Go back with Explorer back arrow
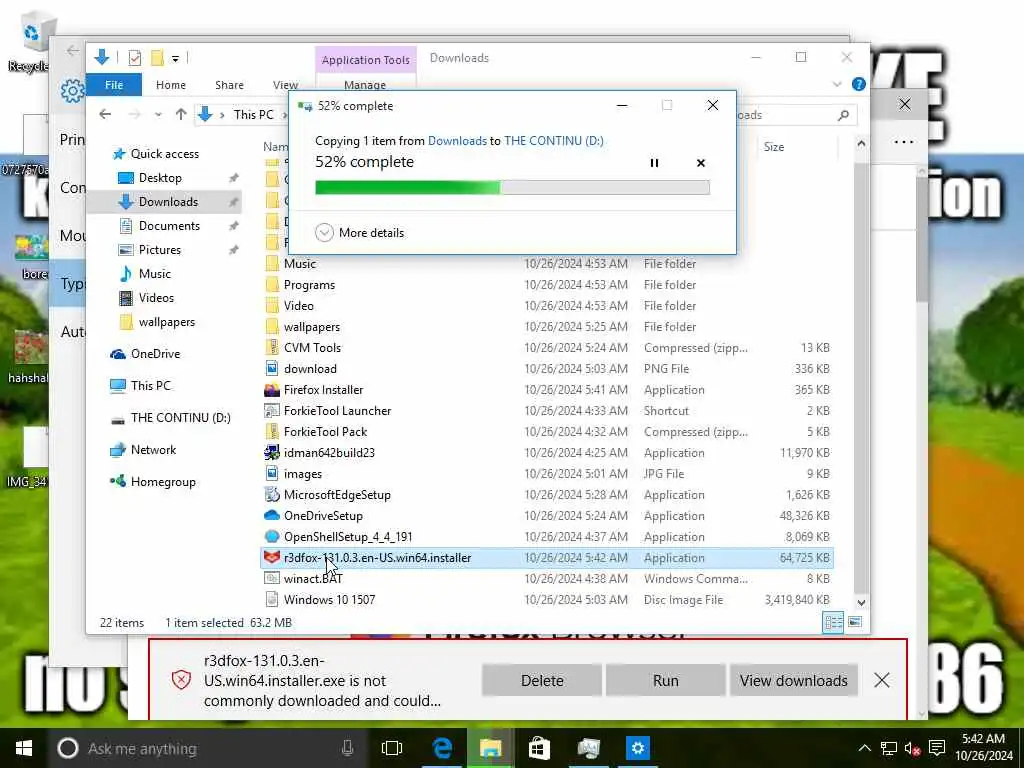Image resolution: width=1024 pixels, height=768 pixels. [x=105, y=115]
